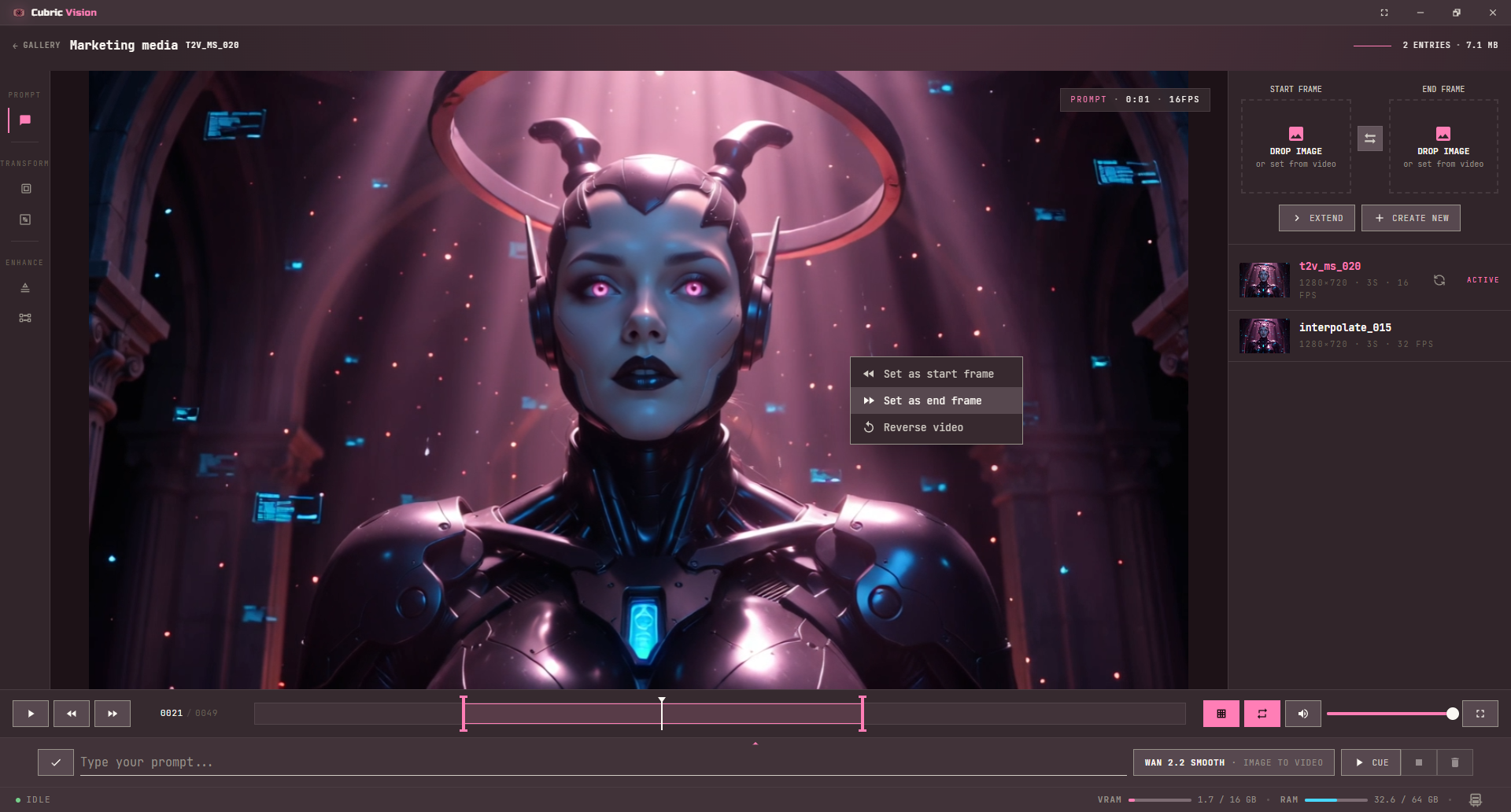The width and height of the screenshot is (1511, 812).
Task: Click the frame counter 0021 / 0049
Action: pos(189,714)
